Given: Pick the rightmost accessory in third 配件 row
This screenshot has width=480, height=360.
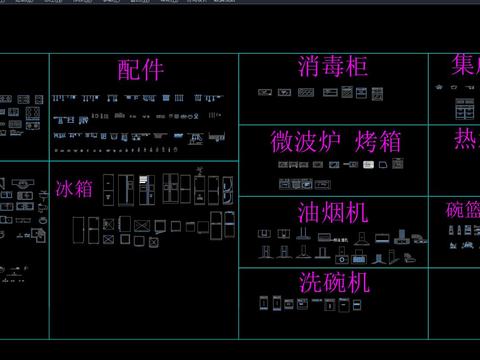Looking at the screenshot, I should 217,137.
